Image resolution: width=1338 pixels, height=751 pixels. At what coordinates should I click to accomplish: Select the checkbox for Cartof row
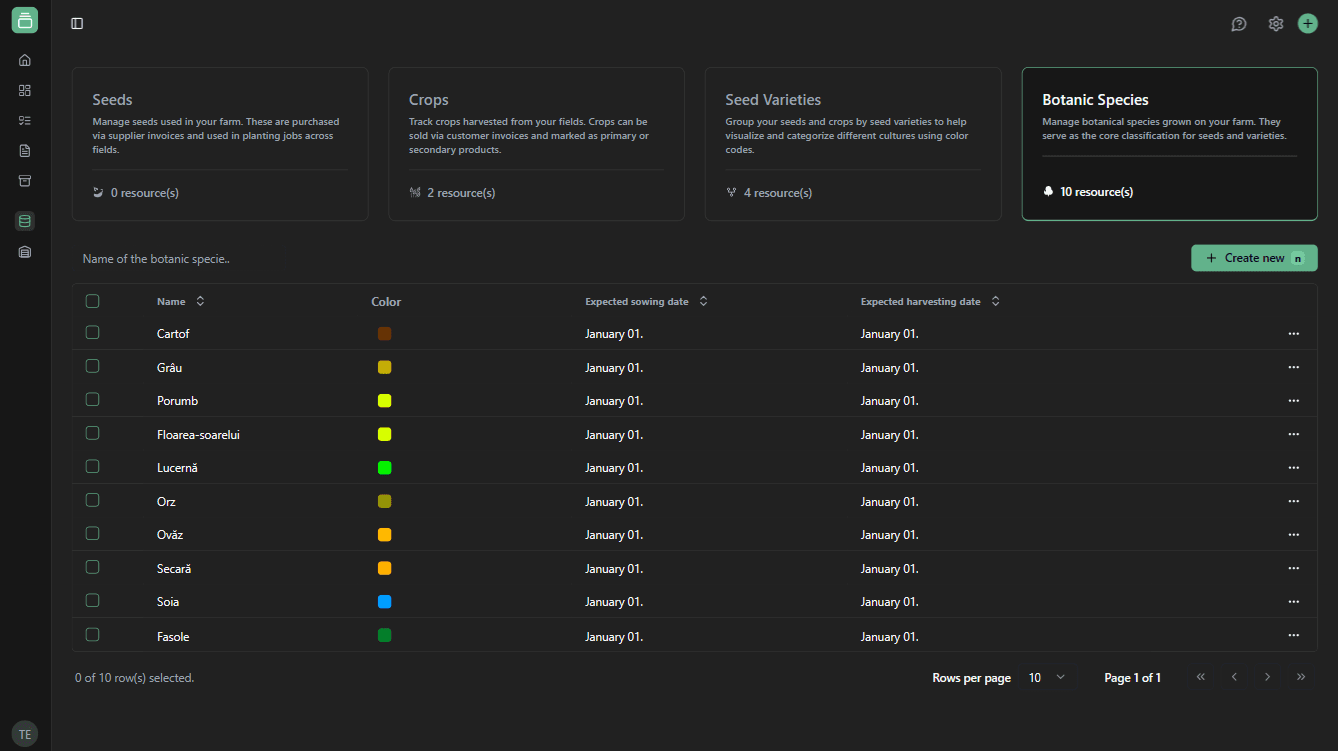click(x=93, y=333)
